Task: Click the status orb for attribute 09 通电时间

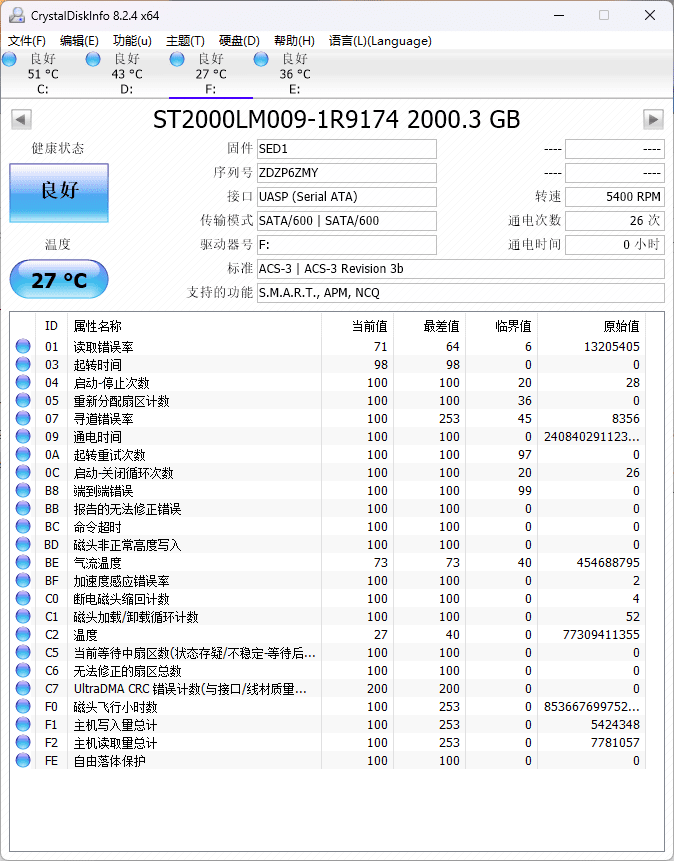Action: [x=23, y=436]
